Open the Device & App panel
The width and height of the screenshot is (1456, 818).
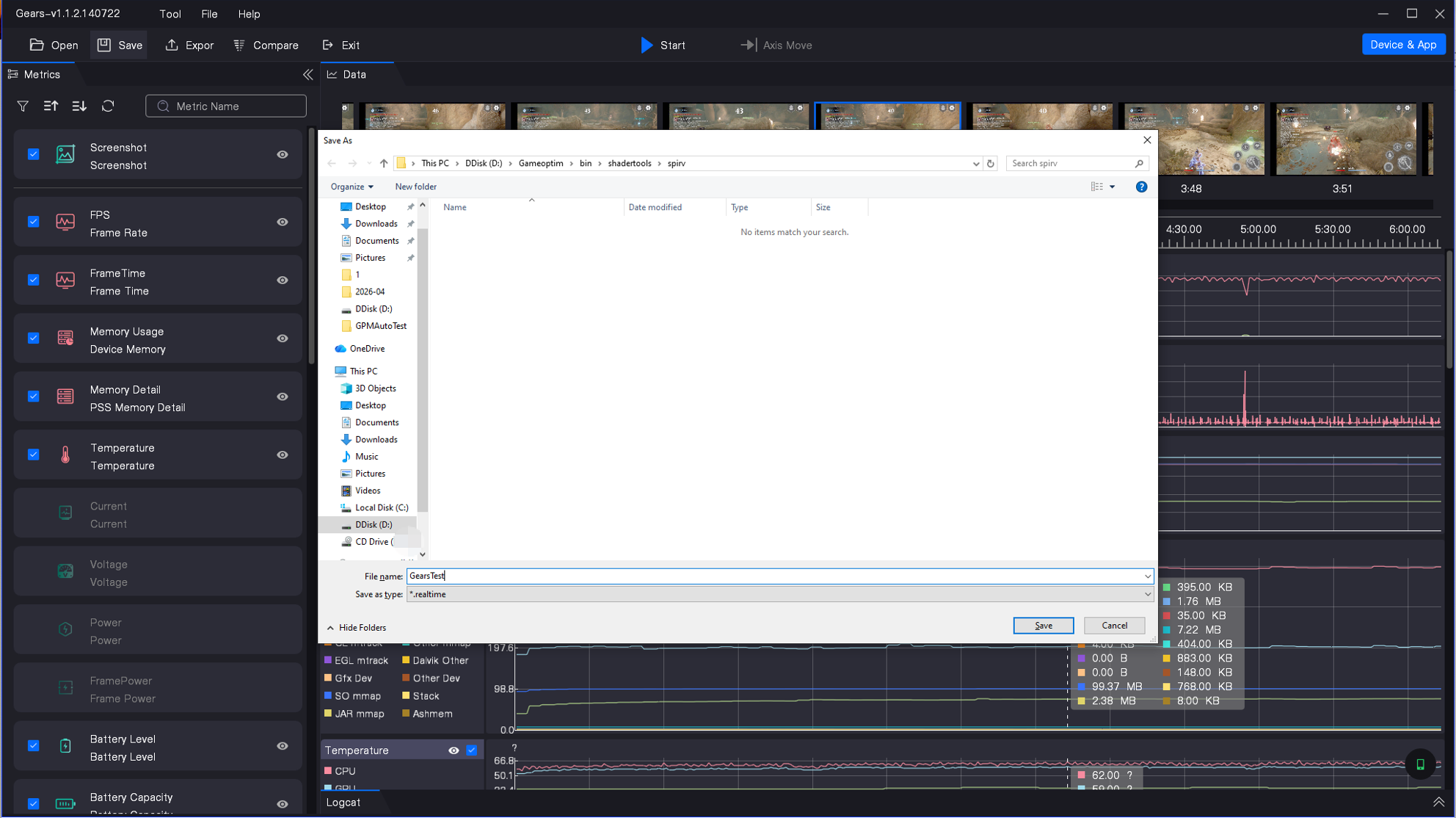pos(1403,45)
